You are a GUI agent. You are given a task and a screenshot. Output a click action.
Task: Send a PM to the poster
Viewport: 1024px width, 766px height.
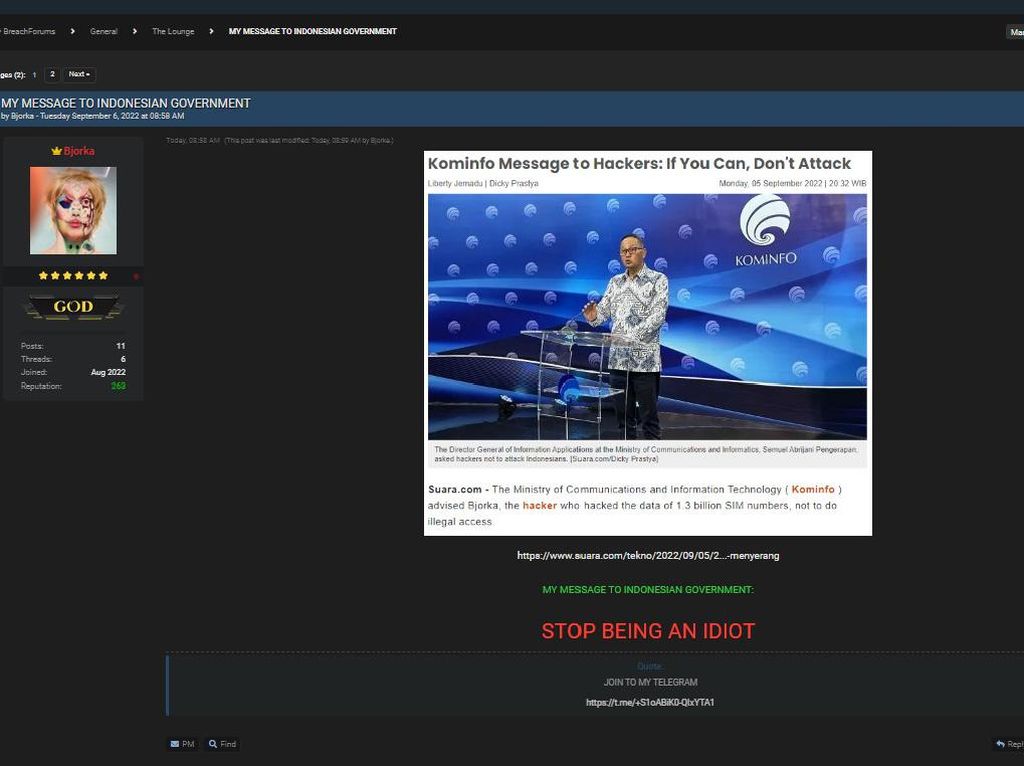click(183, 744)
